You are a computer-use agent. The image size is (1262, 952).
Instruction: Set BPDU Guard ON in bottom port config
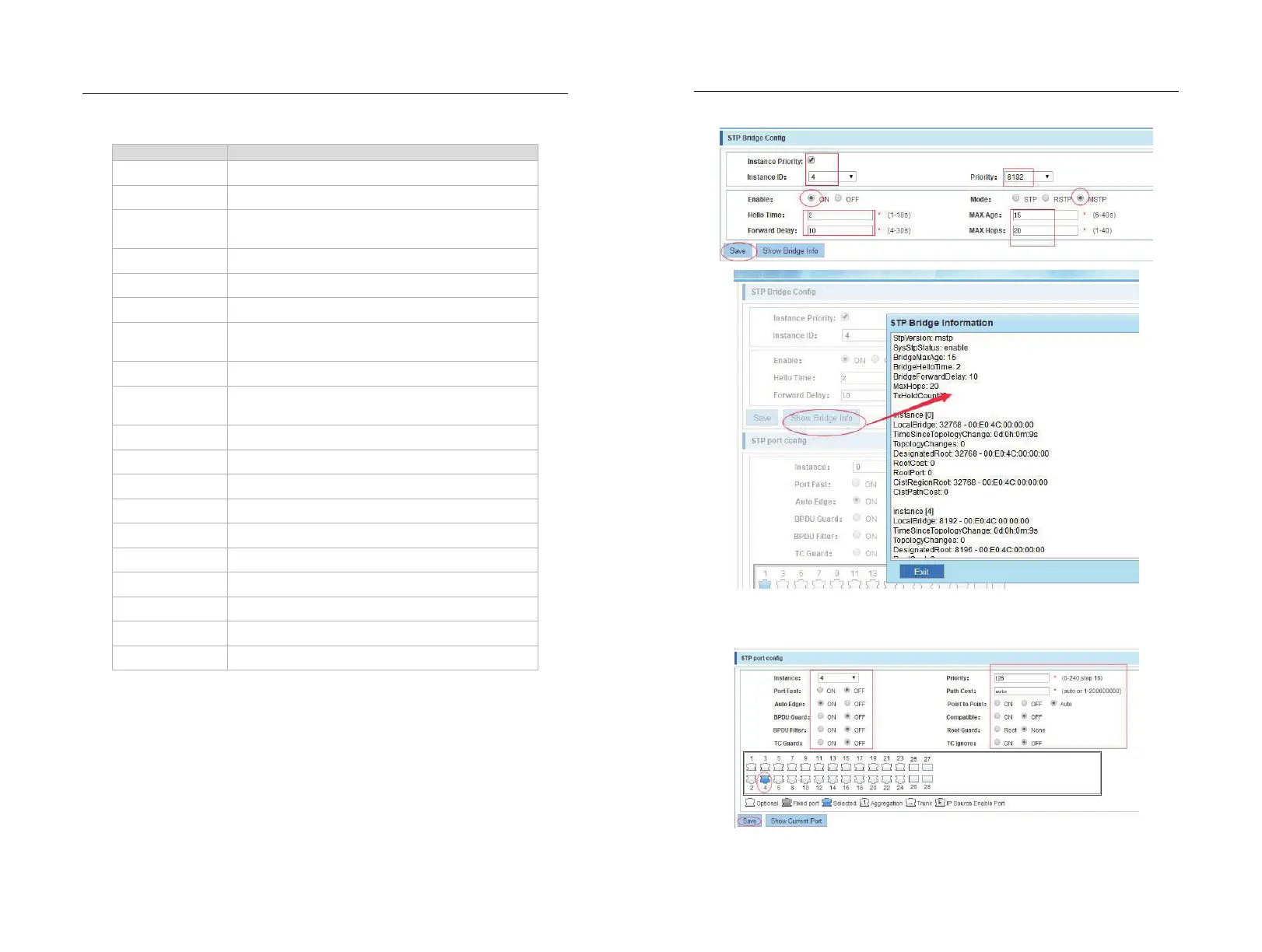tap(821, 716)
